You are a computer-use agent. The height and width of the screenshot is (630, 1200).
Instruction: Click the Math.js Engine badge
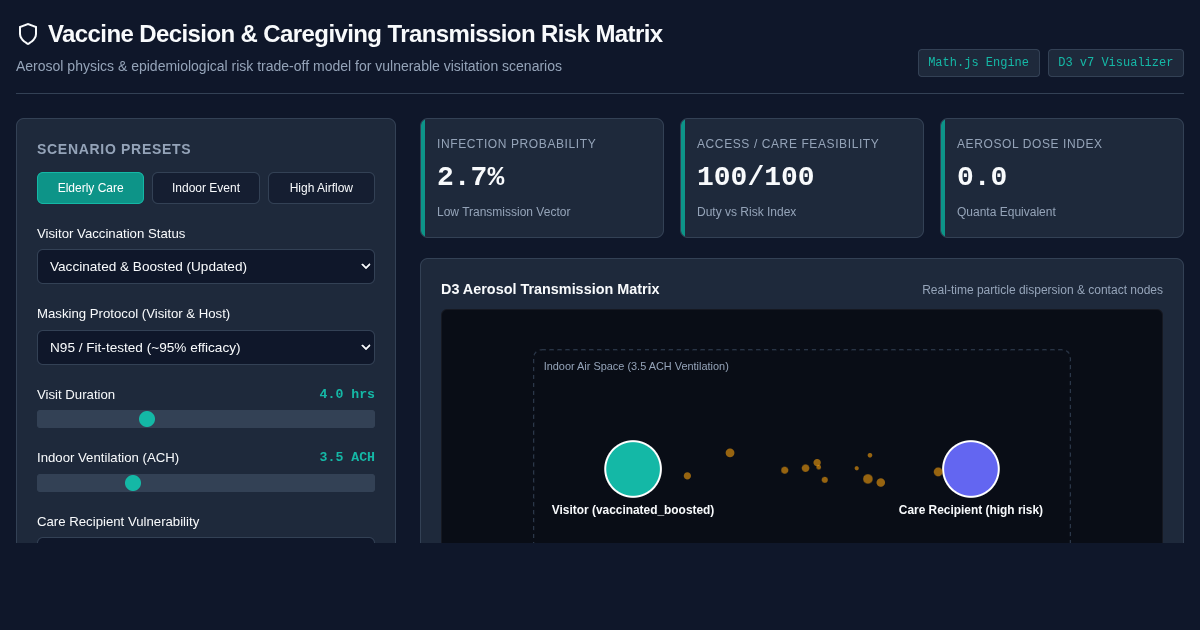tap(978, 63)
